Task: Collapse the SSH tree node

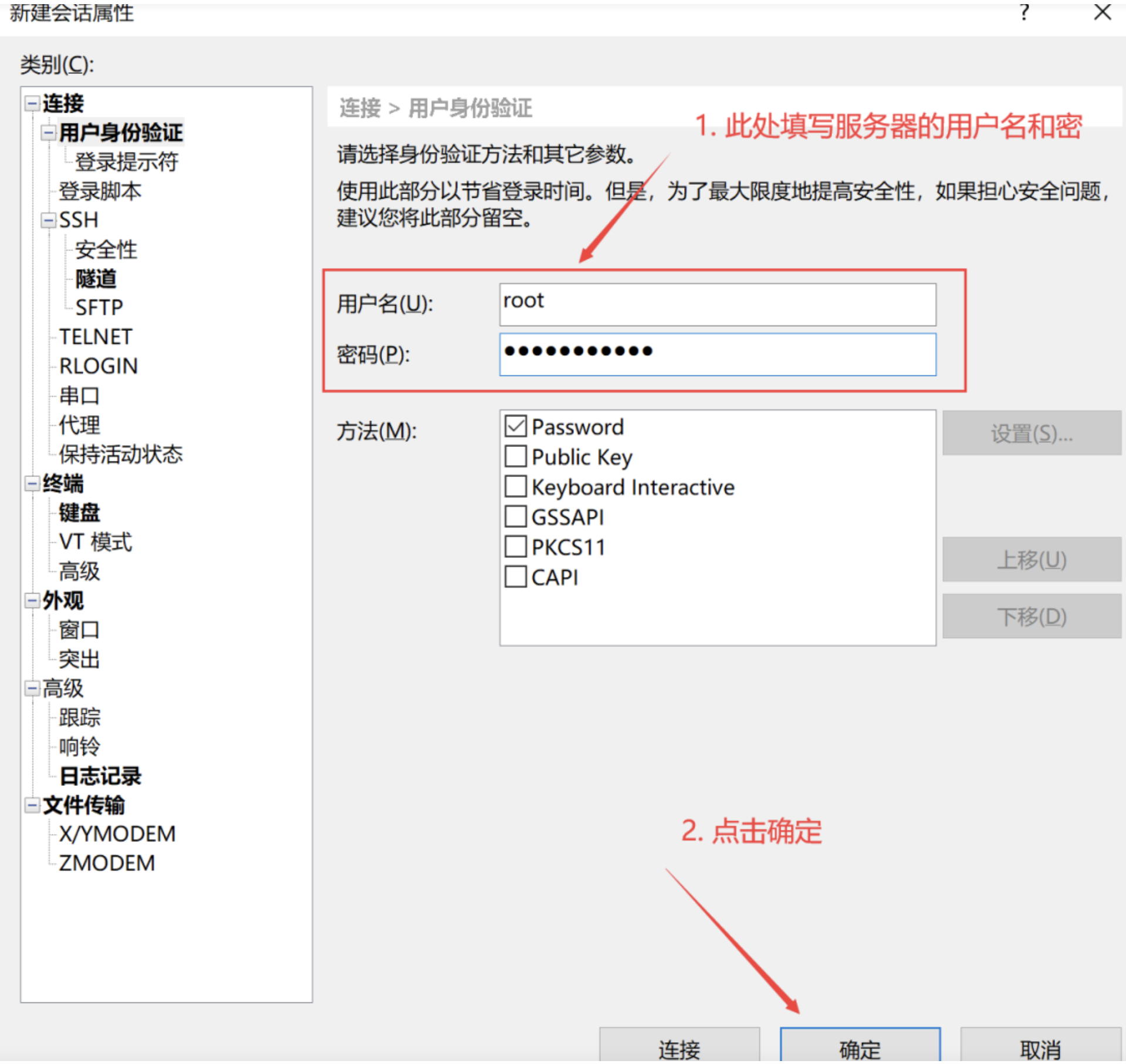Action: [48, 221]
